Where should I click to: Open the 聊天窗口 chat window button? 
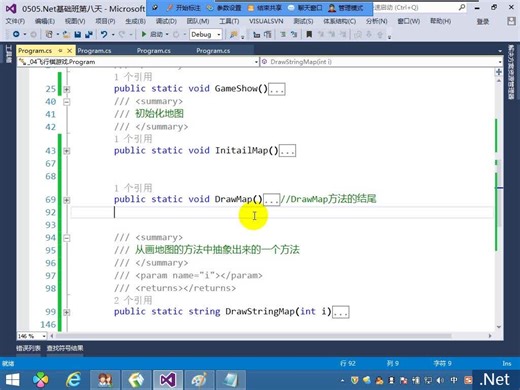305,8
